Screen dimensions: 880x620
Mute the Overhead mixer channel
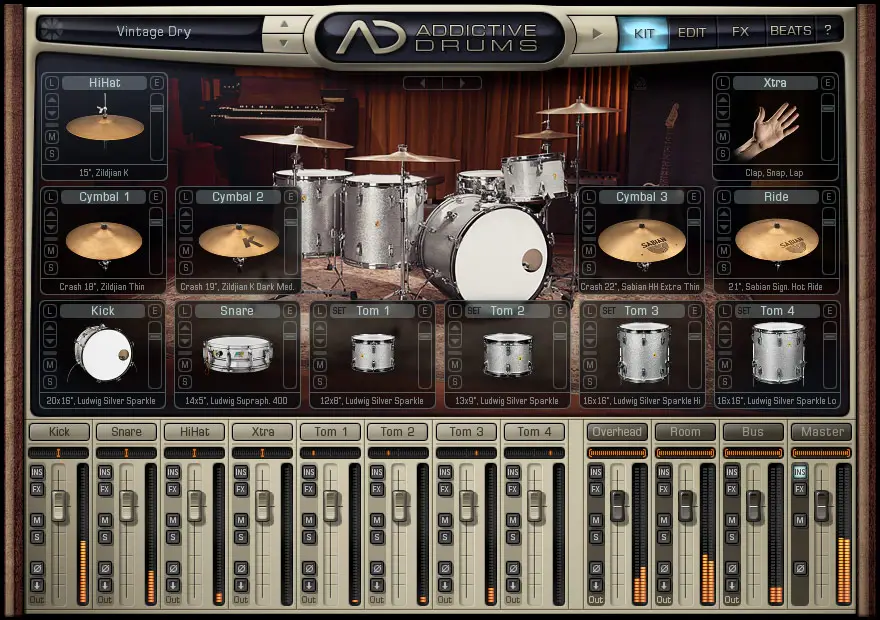596,520
